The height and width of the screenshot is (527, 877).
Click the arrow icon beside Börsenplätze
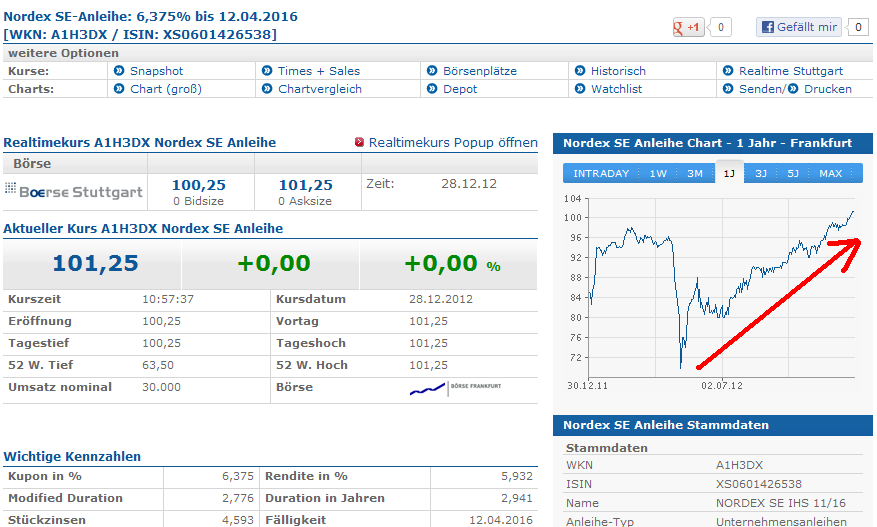432,71
